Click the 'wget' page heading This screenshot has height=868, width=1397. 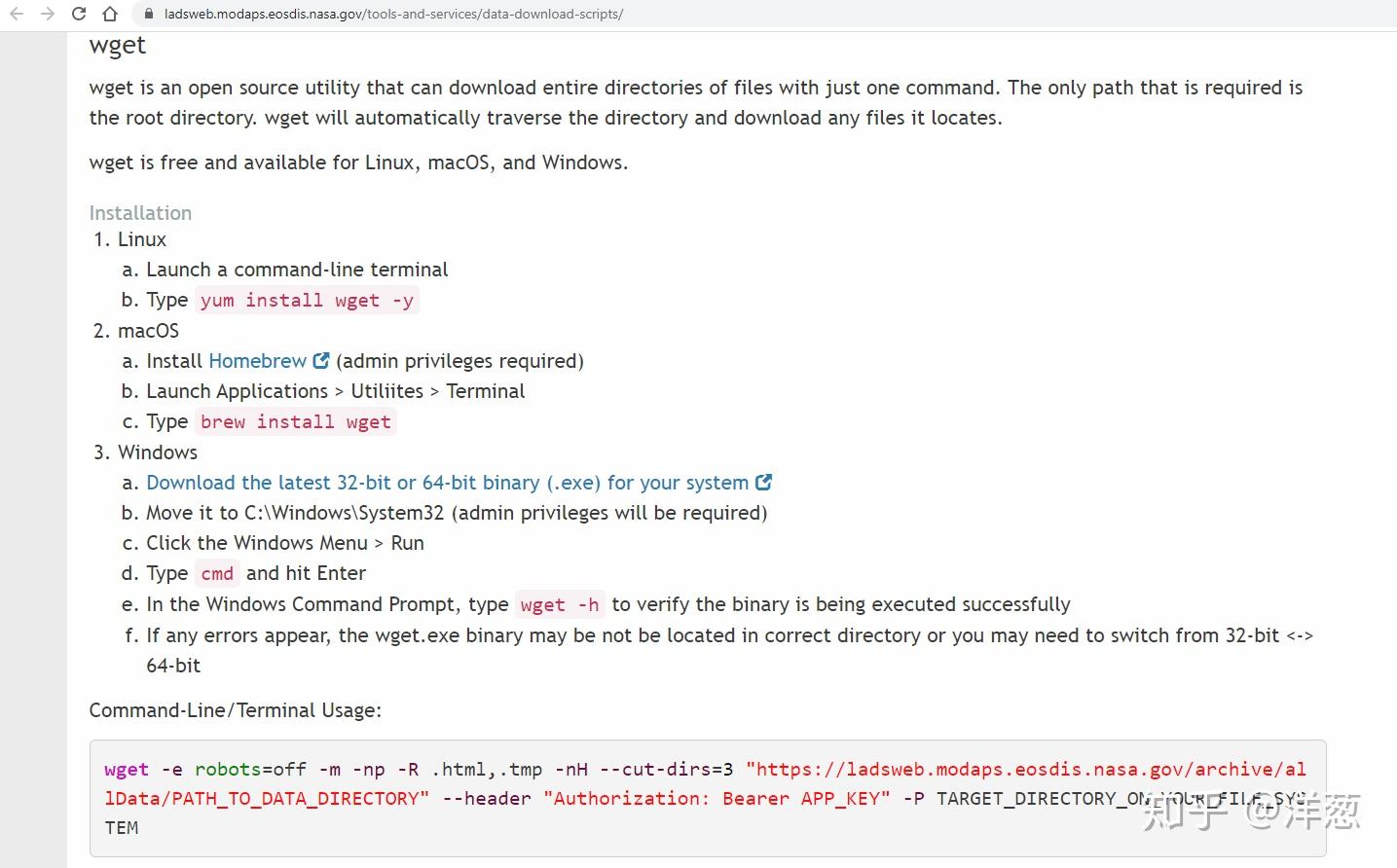pyautogui.click(x=117, y=45)
